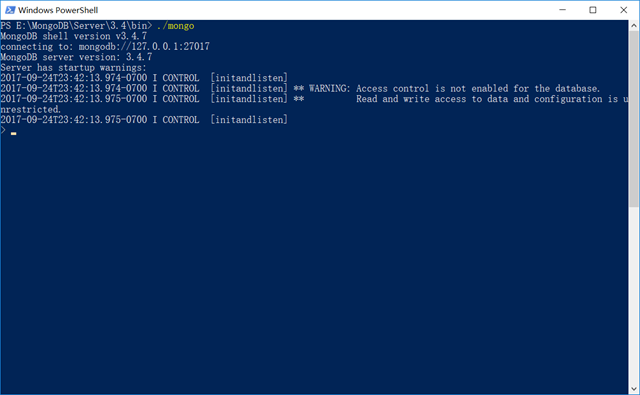
Task: Click the 'MongoDB shell version v3.4.7' line
Action: pos(73,36)
